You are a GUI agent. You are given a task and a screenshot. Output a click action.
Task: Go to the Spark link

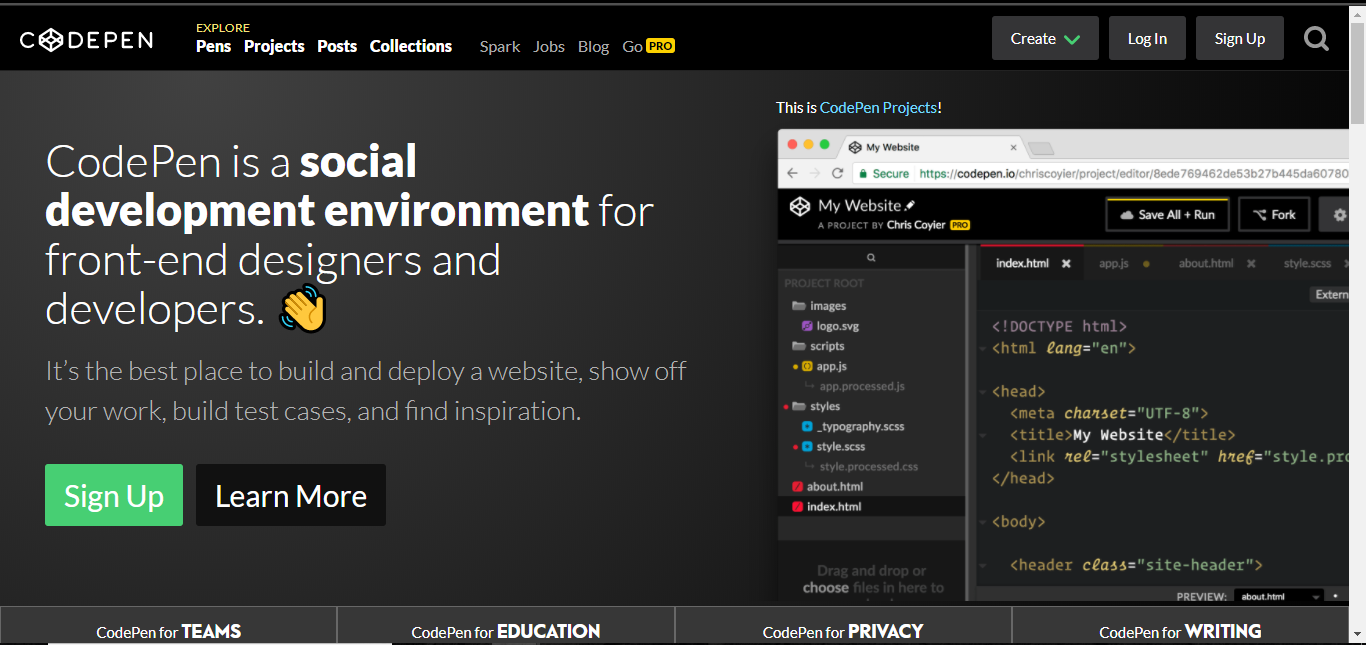point(500,46)
